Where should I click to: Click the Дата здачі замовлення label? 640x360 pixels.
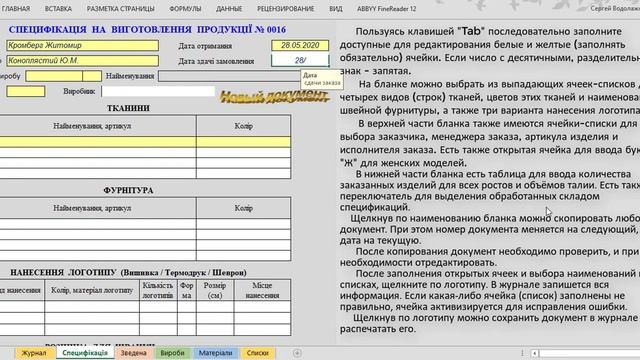click(x=216, y=61)
